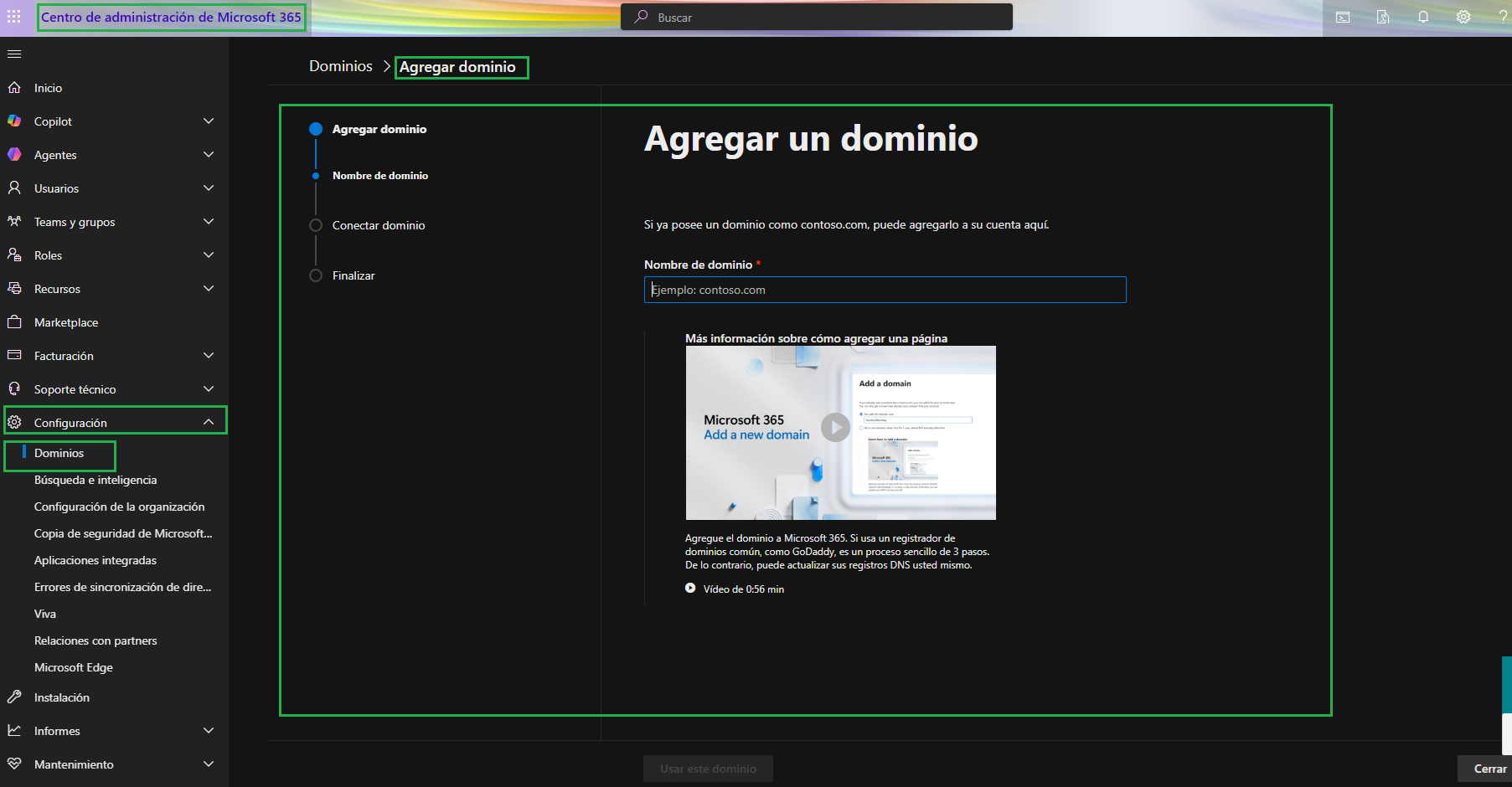
Task: Go back to Dominios breadcrumb
Action: (341, 66)
